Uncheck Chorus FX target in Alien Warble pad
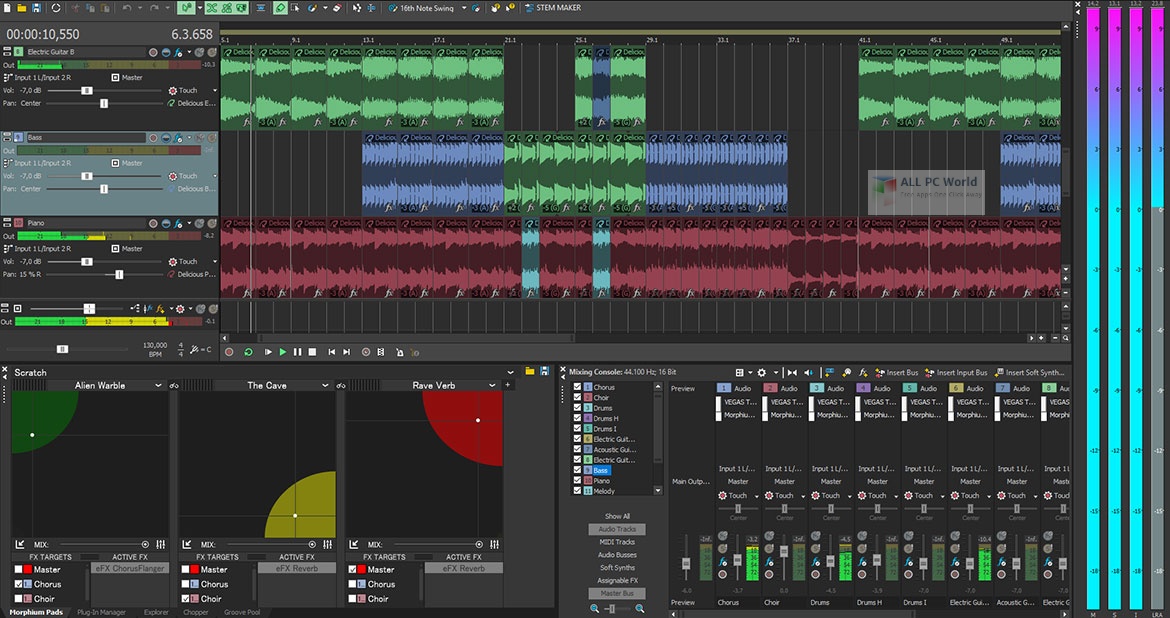The height and width of the screenshot is (618, 1170). pos(19,584)
